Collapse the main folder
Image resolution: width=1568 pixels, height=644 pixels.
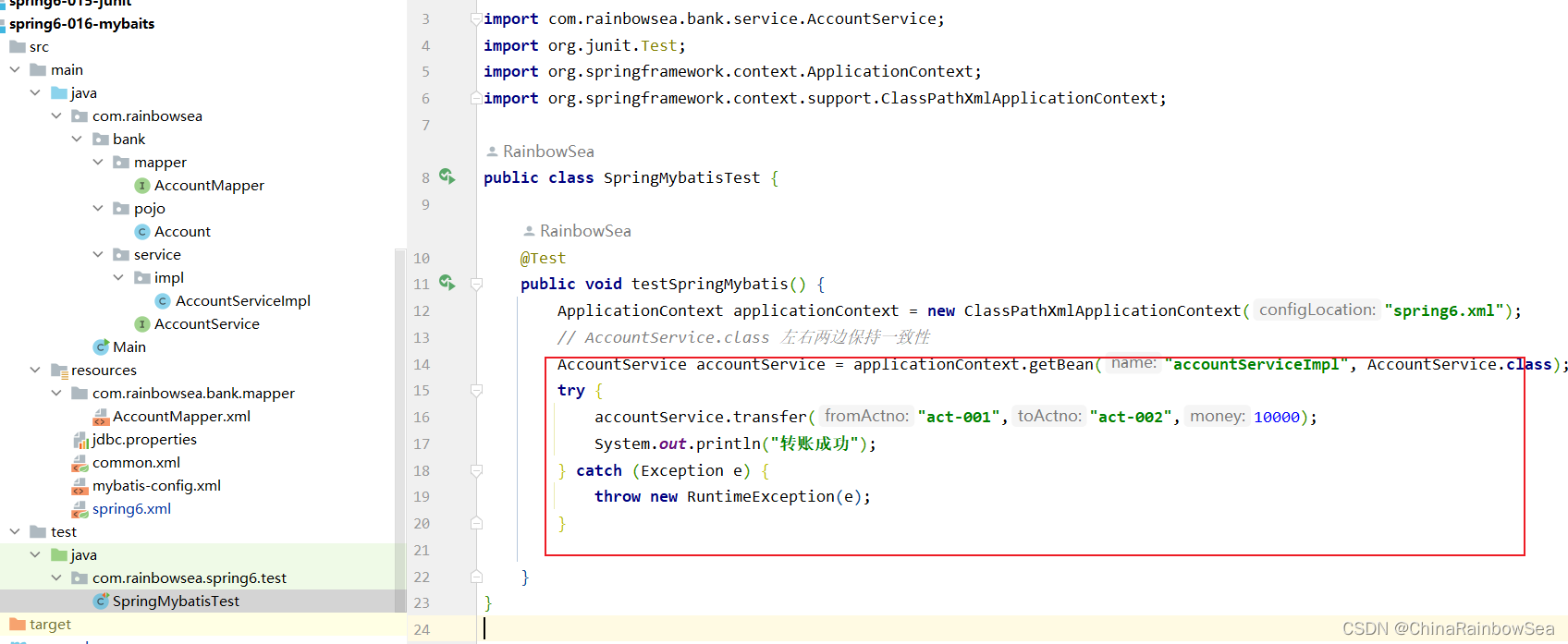click(15, 69)
